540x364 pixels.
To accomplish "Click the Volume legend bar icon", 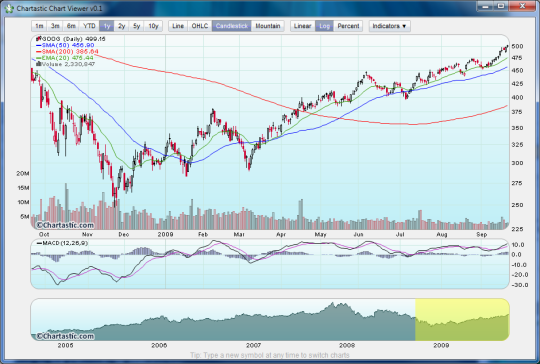I will (39, 64).
